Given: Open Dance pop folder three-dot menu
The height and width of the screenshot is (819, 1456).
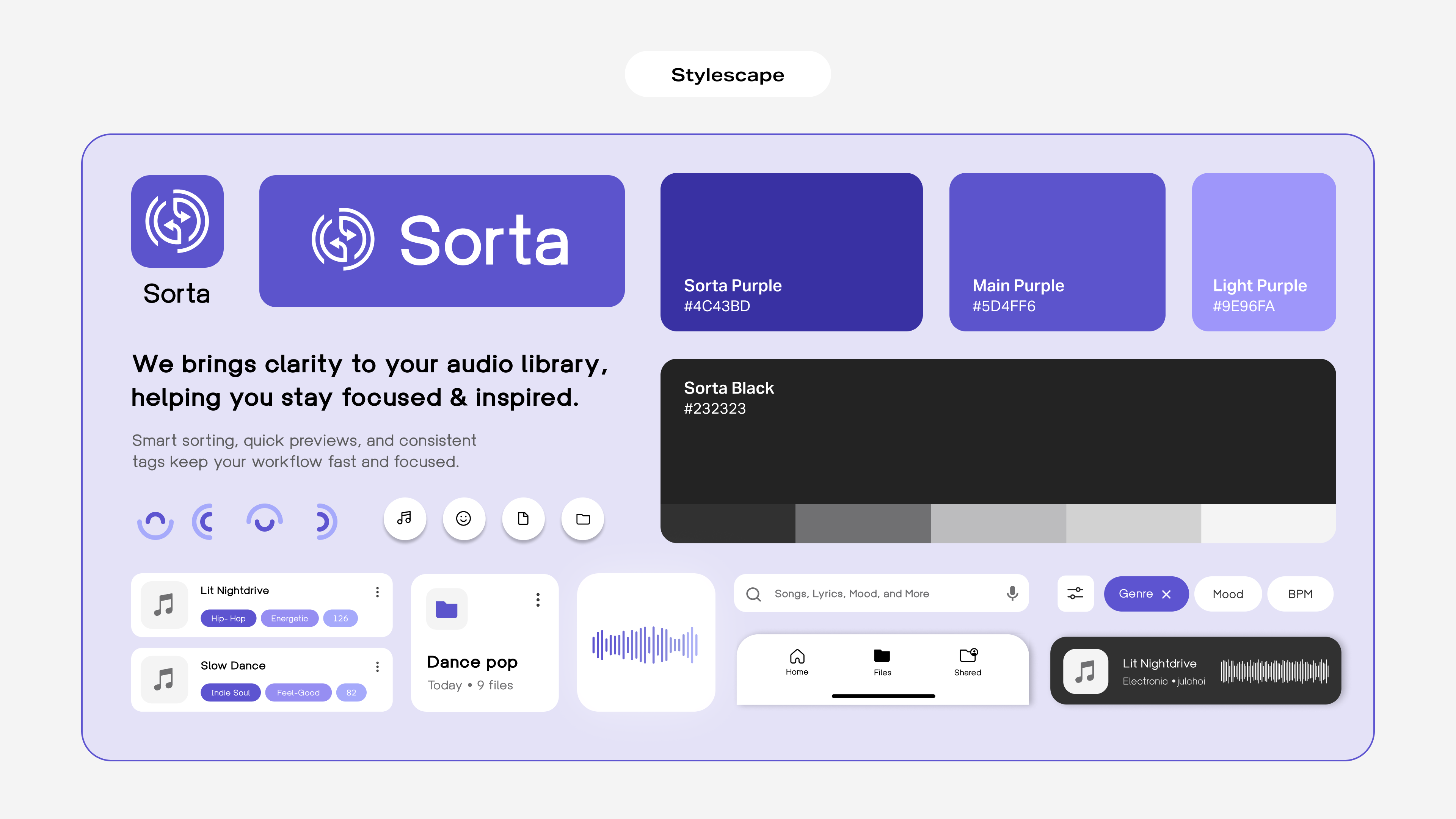Looking at the screenshot, I should [x=538, y=600].
